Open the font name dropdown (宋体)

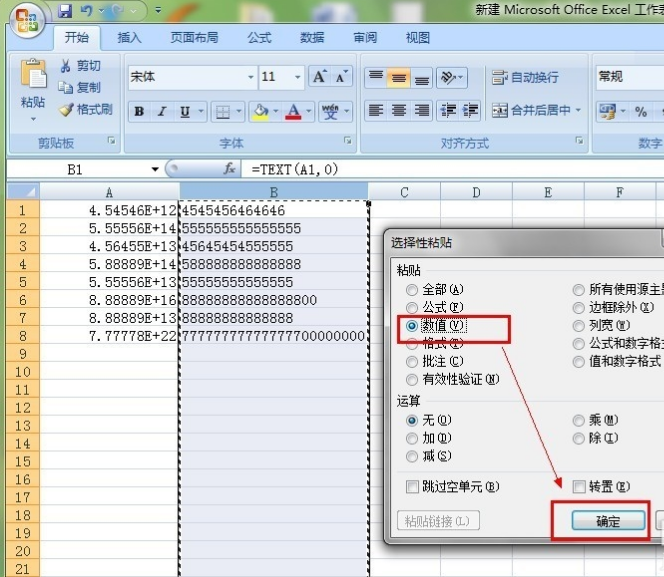250,77
